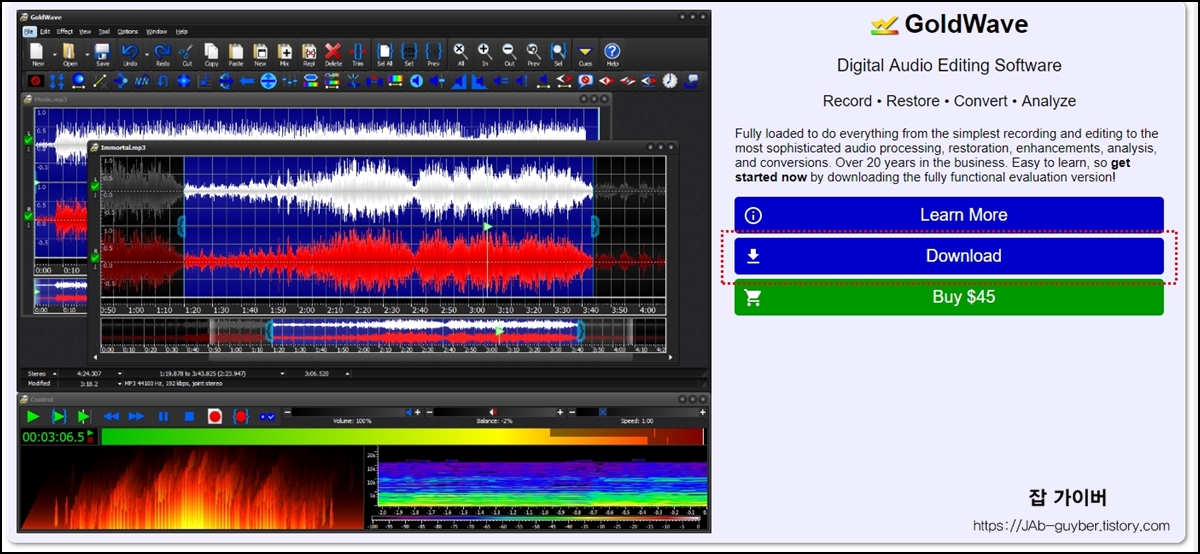The height and width of the screenshot is (554, 1200).
Task: Open the Help menu
Action: pyautogui.click(x=182, y=31)
